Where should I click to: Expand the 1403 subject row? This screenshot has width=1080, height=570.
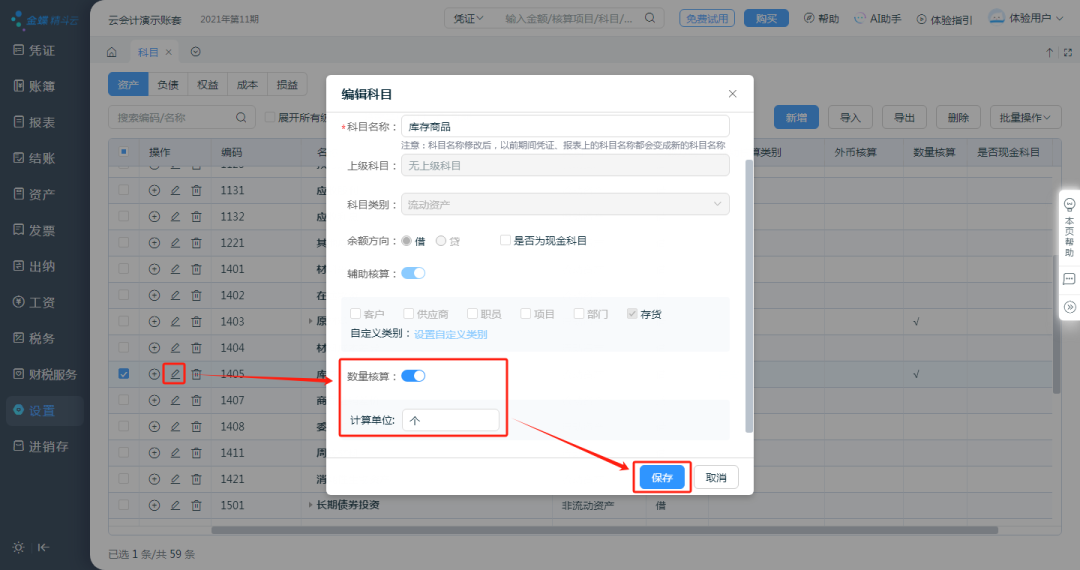pos(310,321)
